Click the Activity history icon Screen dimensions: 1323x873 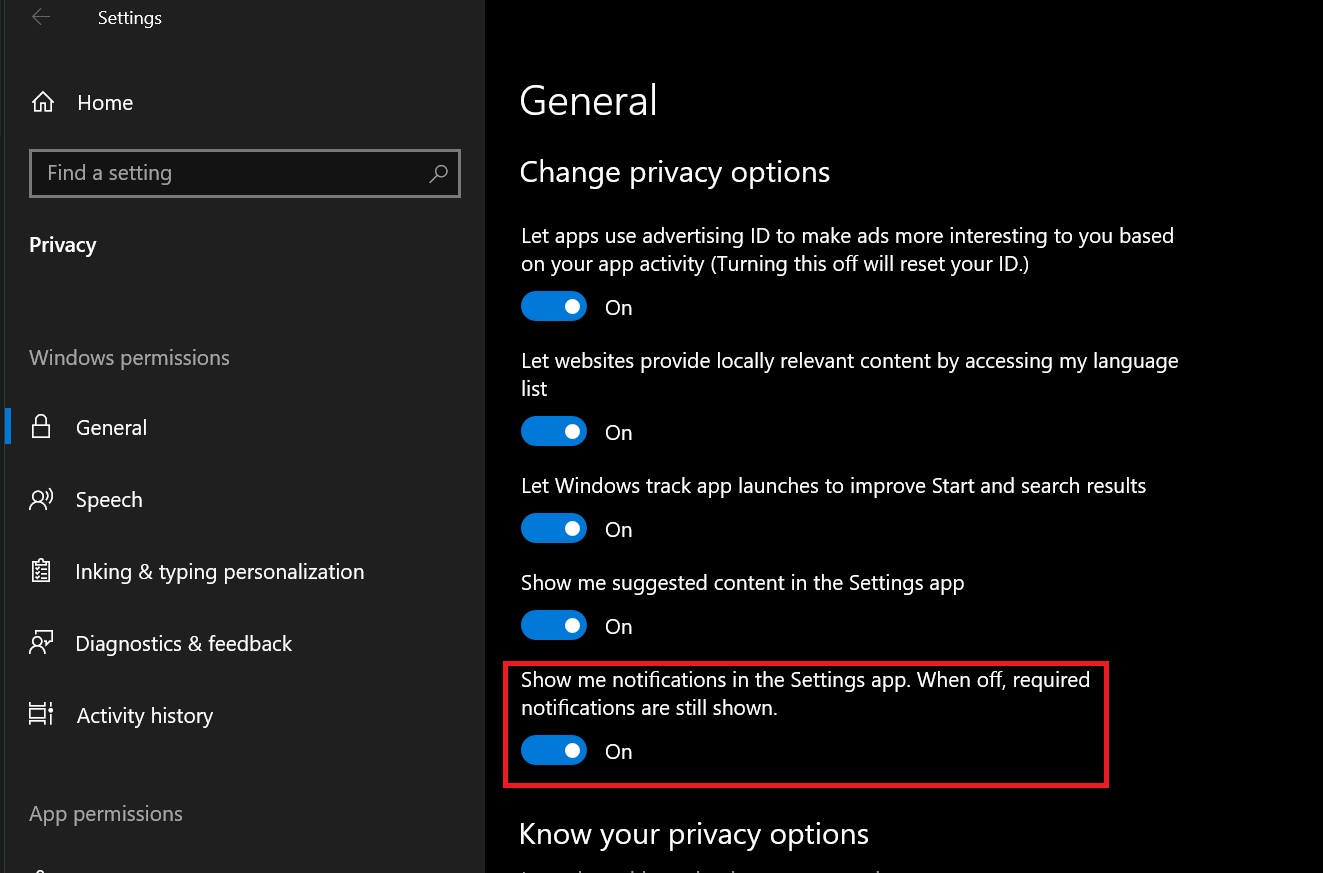[x=42, y=715]
